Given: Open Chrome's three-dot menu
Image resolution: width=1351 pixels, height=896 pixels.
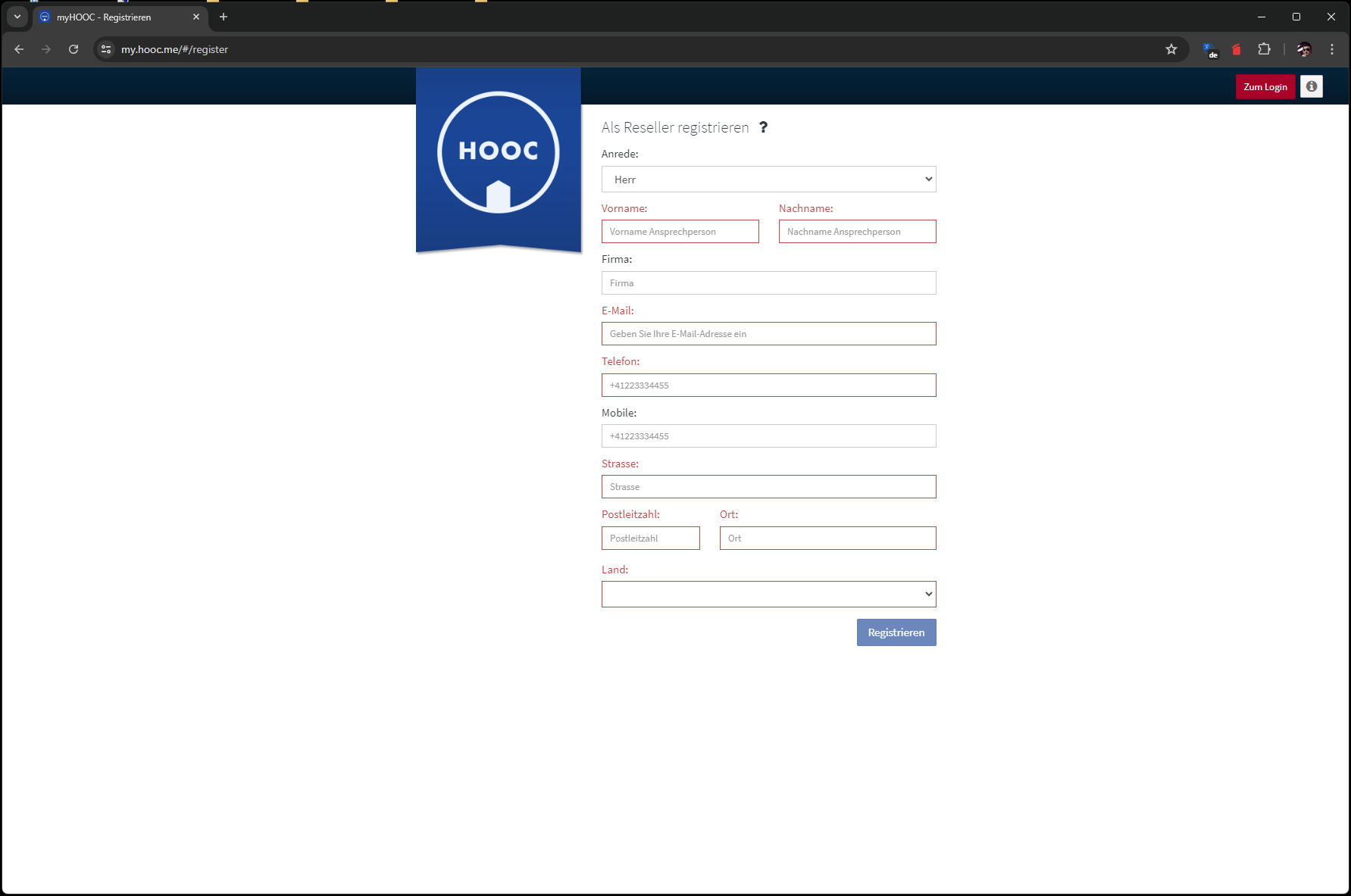Looking at the screenshot, I should click(1331, 49).
